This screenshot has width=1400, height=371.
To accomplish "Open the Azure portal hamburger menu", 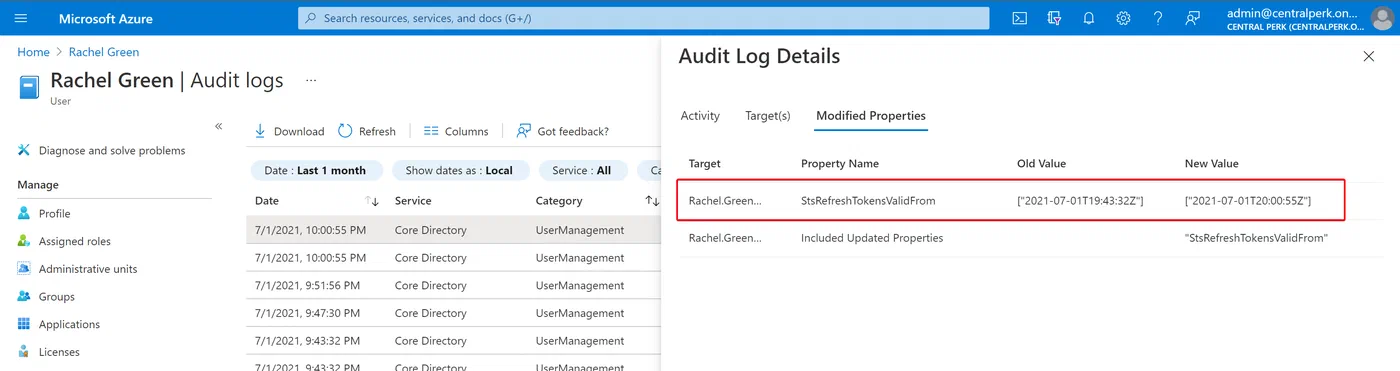I will (21, 18).
